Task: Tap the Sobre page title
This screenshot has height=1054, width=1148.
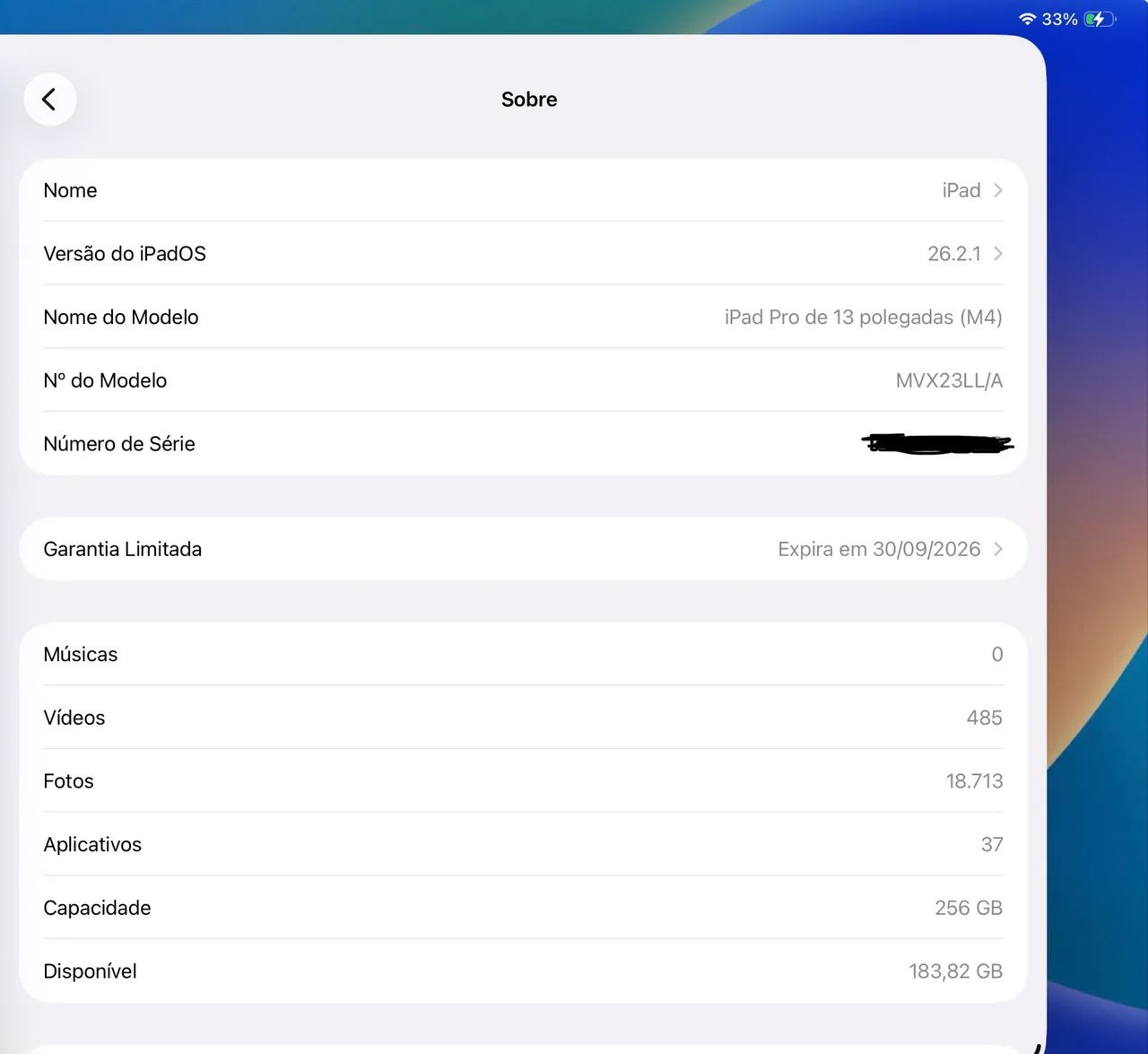Action: coord(529,100)
